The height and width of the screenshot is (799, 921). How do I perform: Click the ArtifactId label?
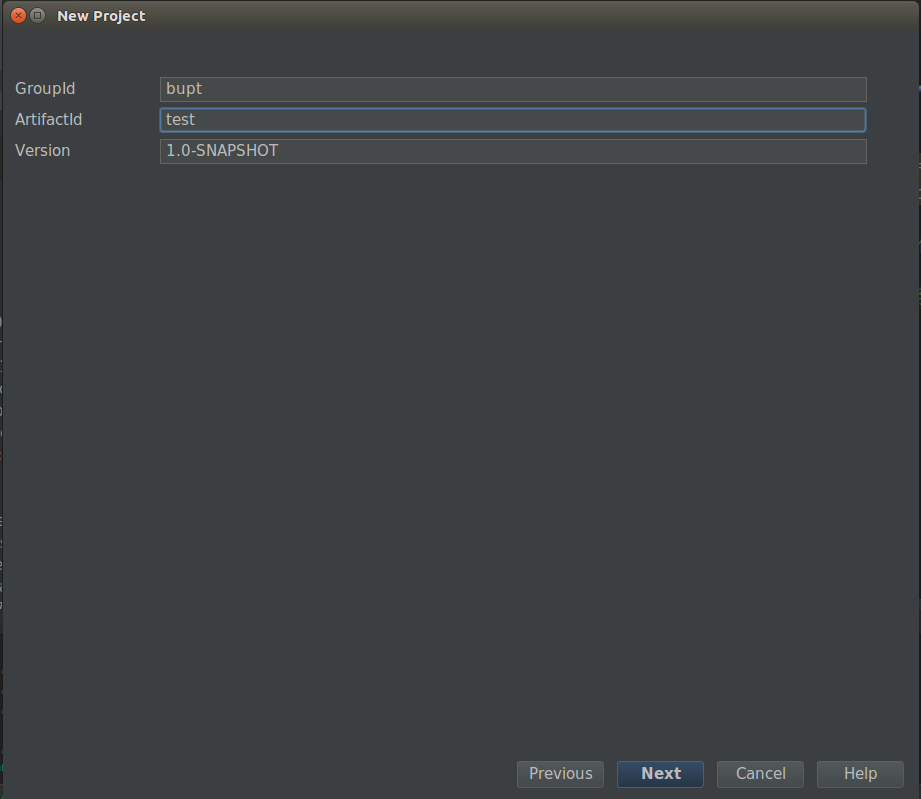[48, 120]
